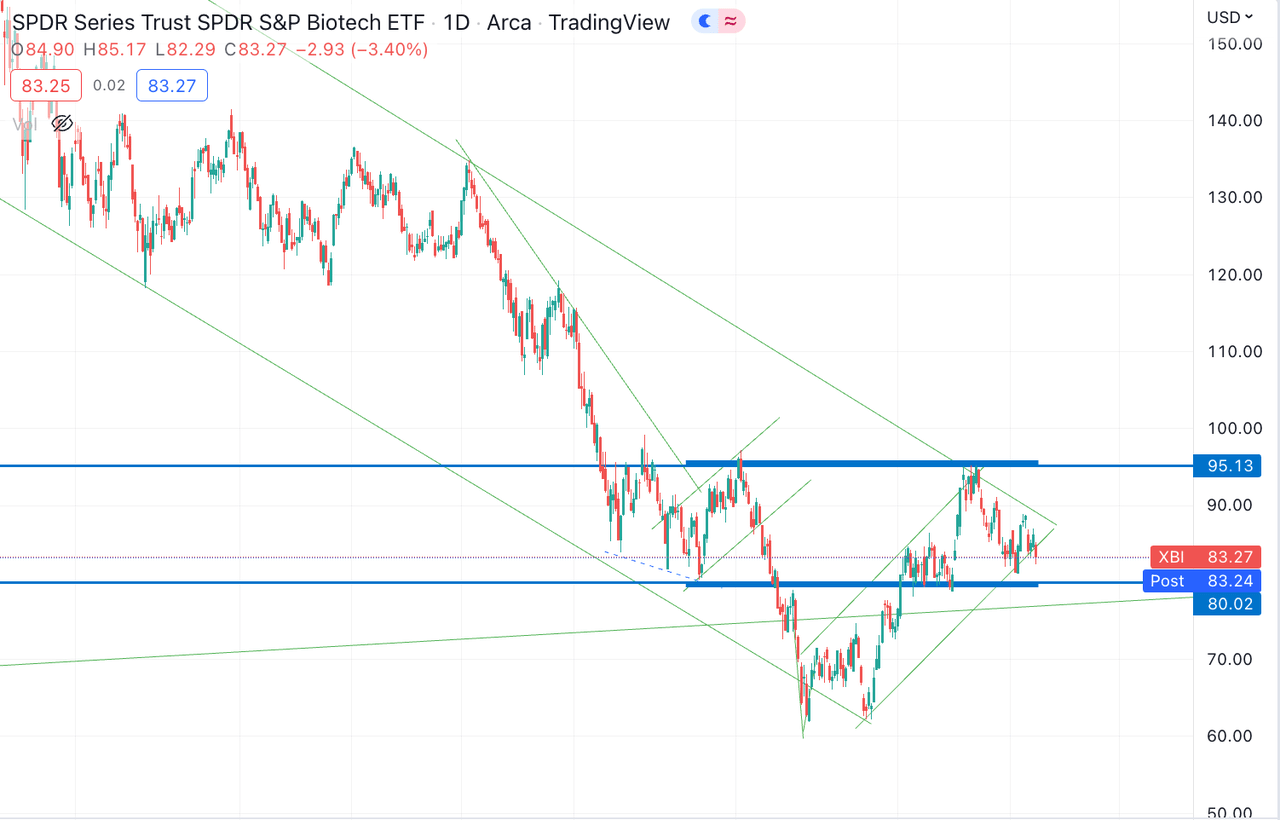The width and height of the screenshot is (1280, 820).
Task: Click the change value −2.93 (−3.40%)
Action: (x=363, y=49)
